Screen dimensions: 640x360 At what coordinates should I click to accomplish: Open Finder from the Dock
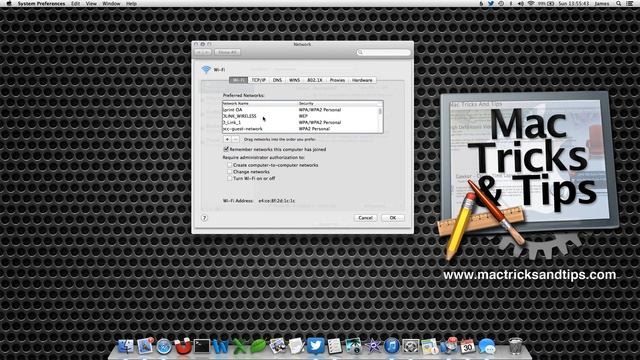[x=126, y=346]
